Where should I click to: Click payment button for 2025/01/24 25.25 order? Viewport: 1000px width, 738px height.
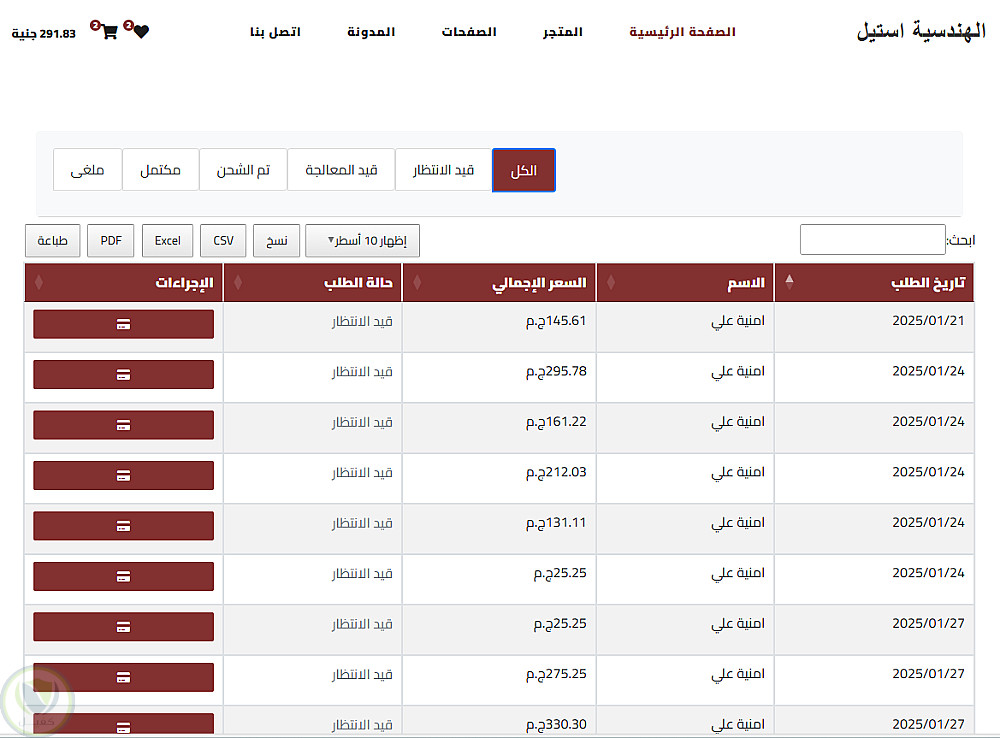(124, 576)
